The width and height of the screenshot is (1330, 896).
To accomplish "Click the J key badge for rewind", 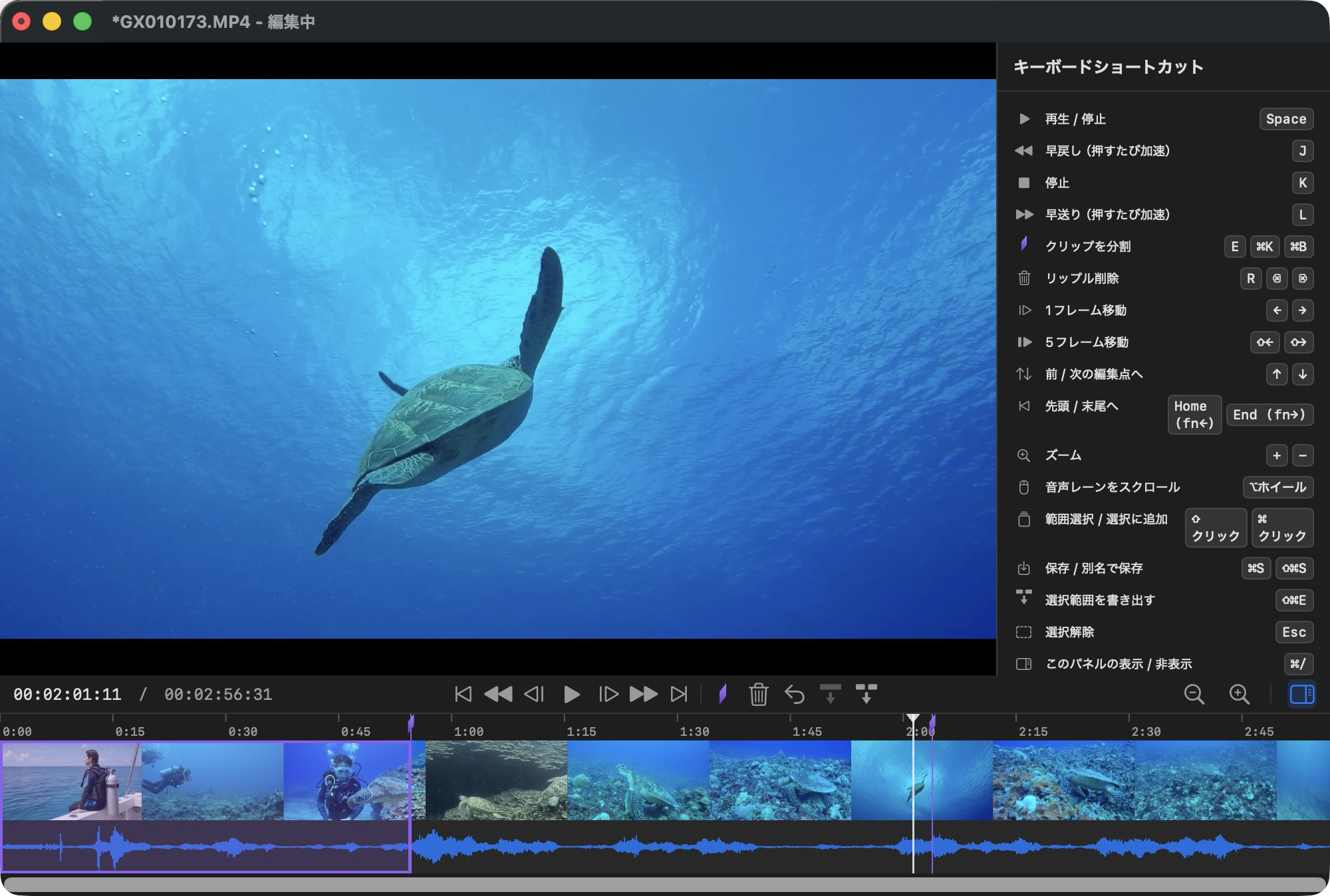I will 1302,151.
